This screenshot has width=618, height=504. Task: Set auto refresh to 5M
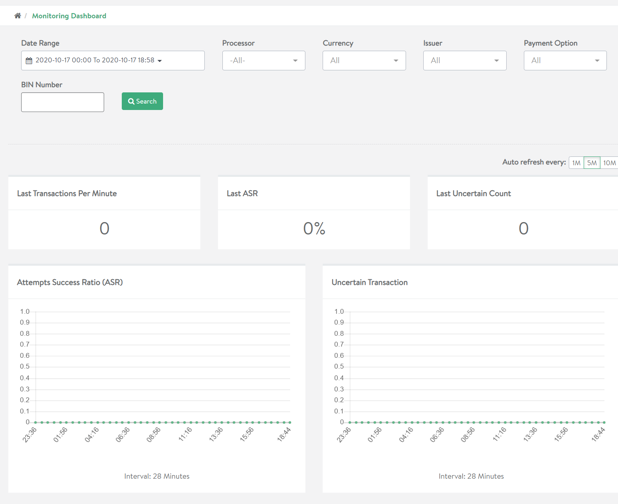pos(592,163)
